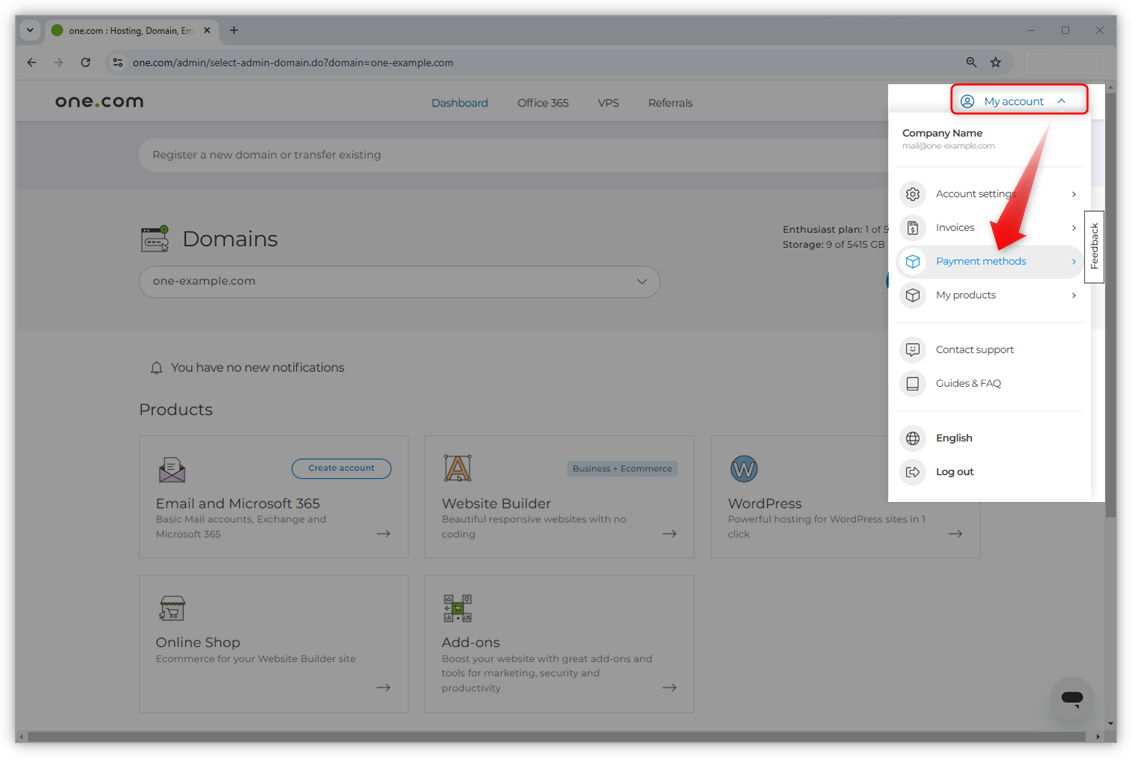Open the live chat bubble widget
The width and height of the screenshot is (1132, 758).
(x=1072, y=699)
